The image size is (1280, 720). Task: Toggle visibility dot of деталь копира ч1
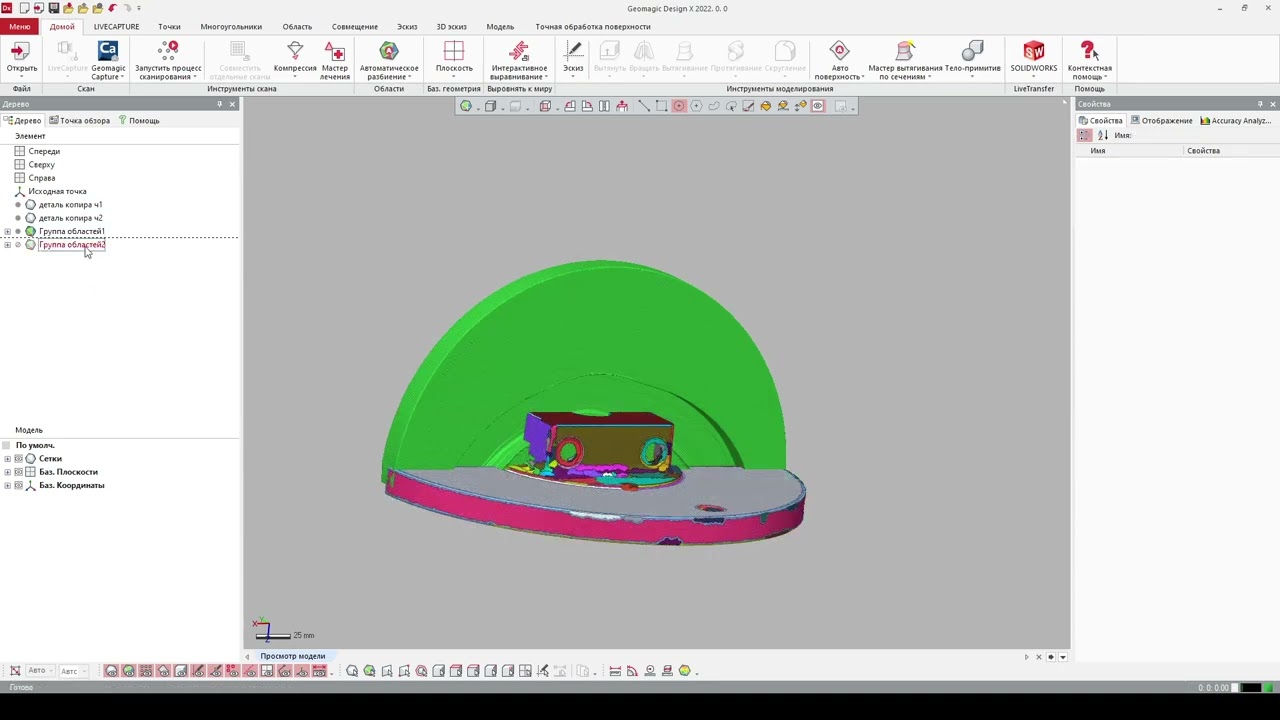click(x=18, y=205)
